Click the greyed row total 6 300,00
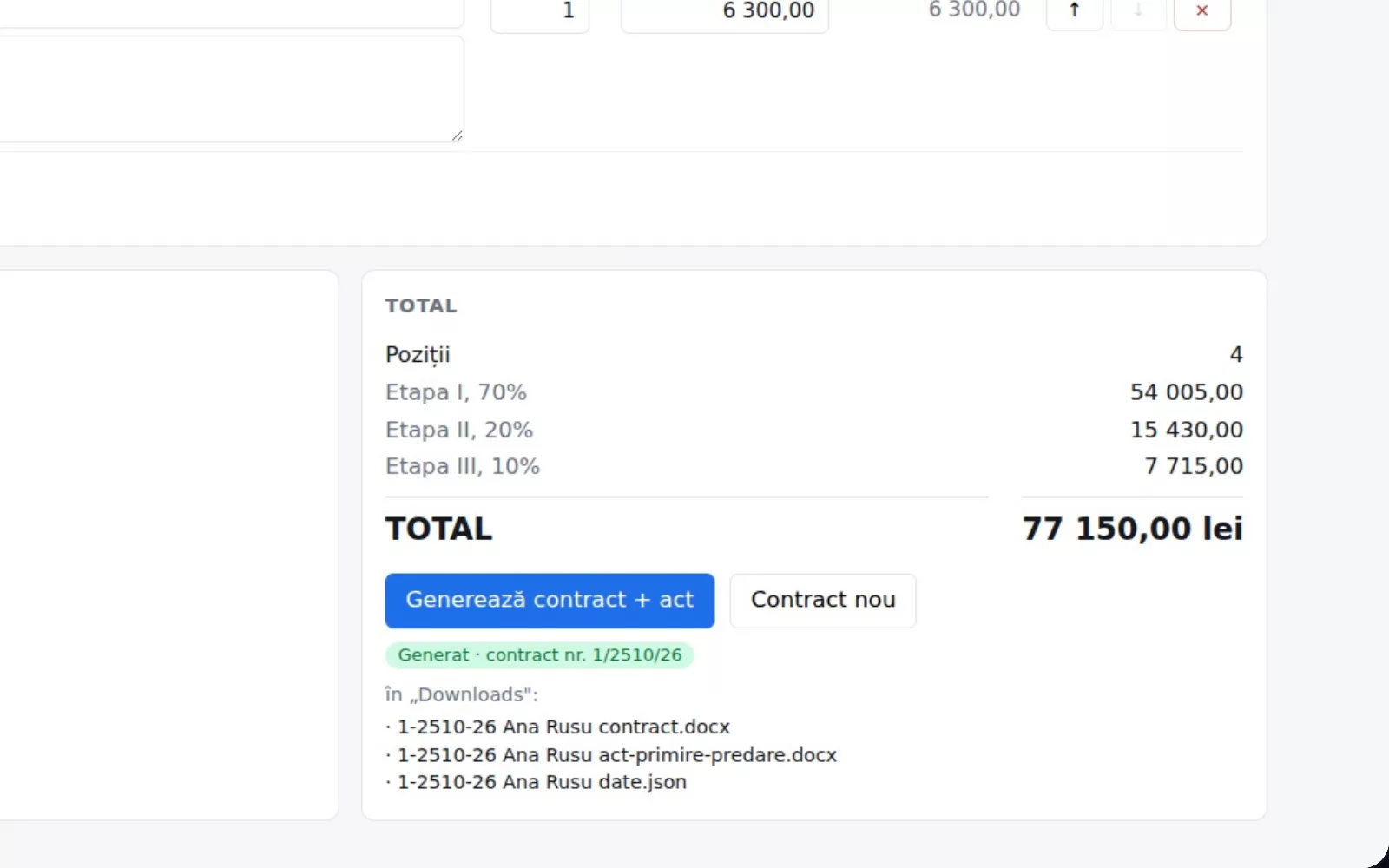 click(x=974, y=10)
